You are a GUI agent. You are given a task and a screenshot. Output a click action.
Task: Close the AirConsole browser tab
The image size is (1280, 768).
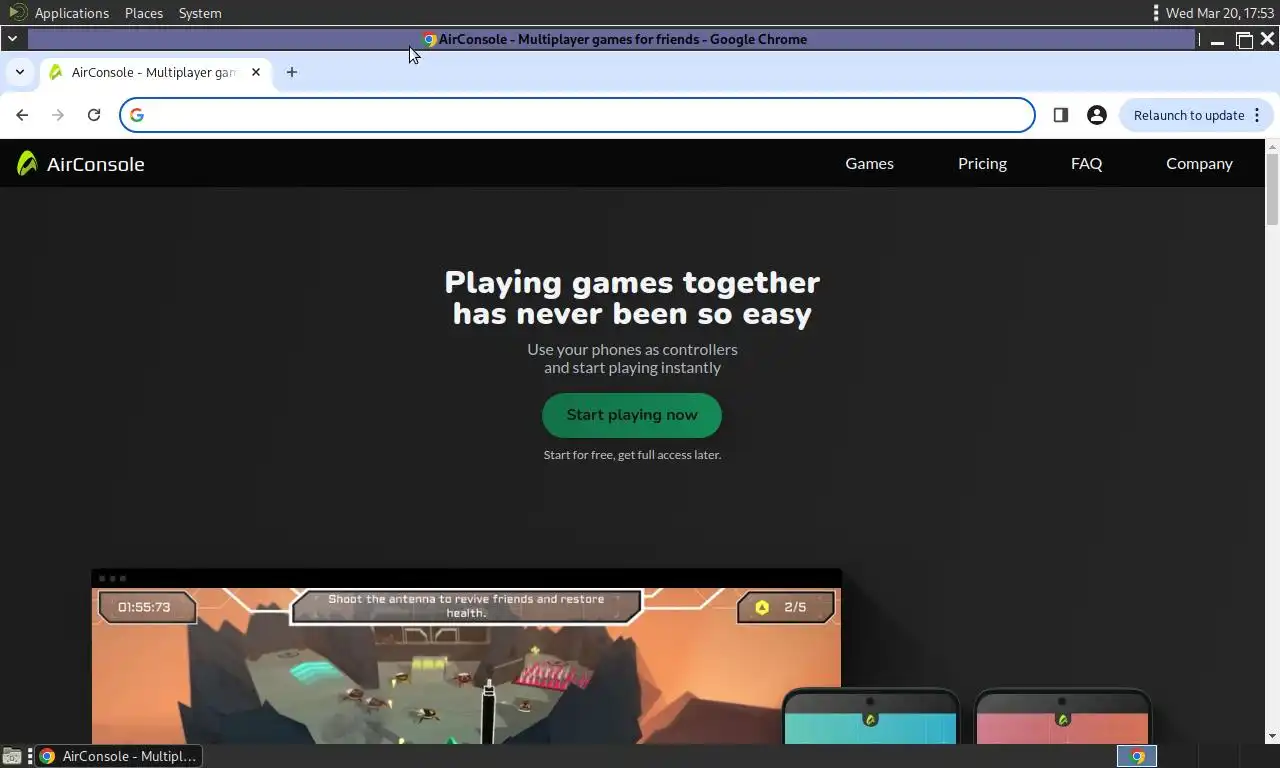pyautogui.click(x=256, y=72)
